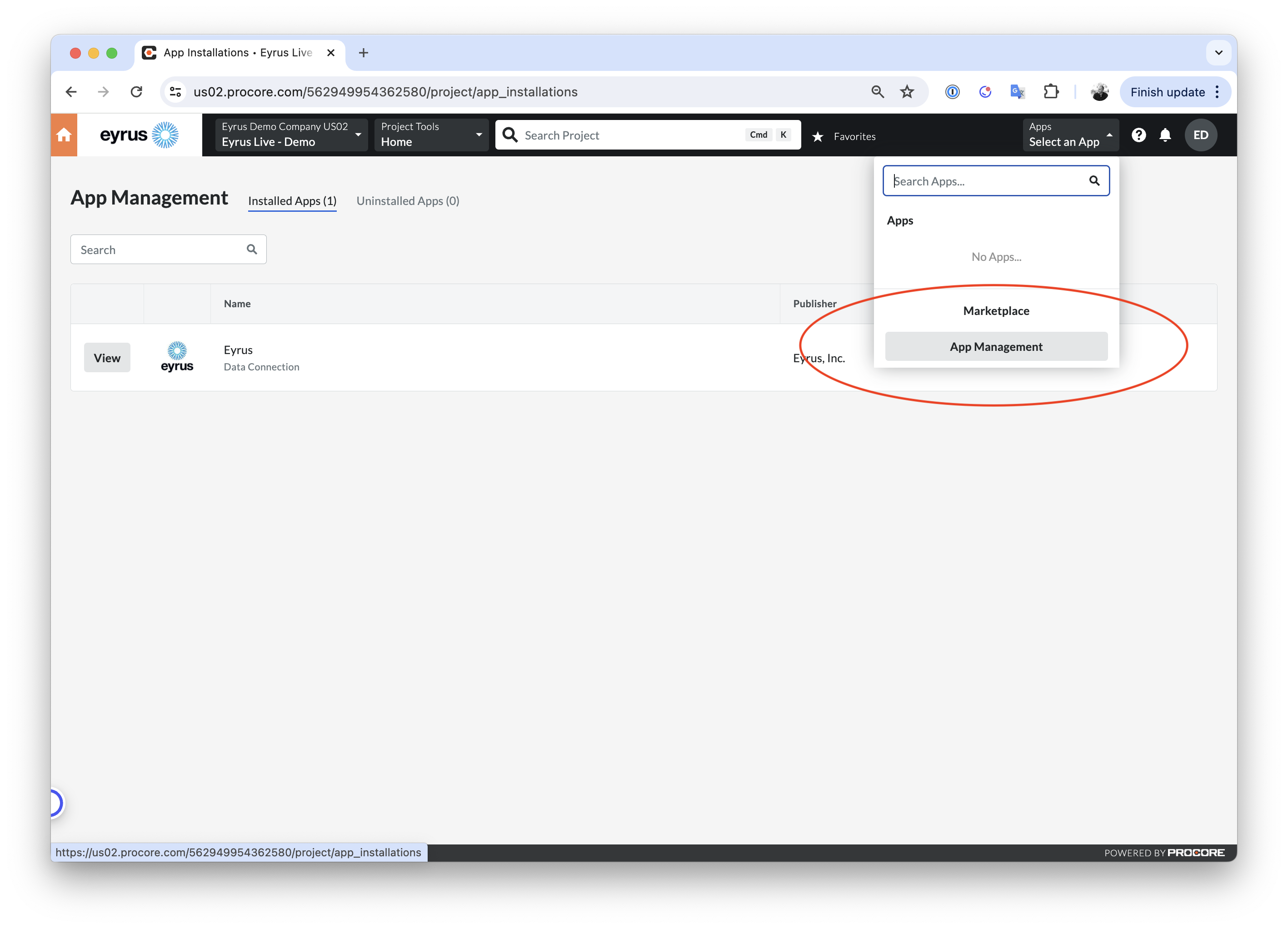
Task: Open the Help question mark icon
Action: click(1138, 135)
